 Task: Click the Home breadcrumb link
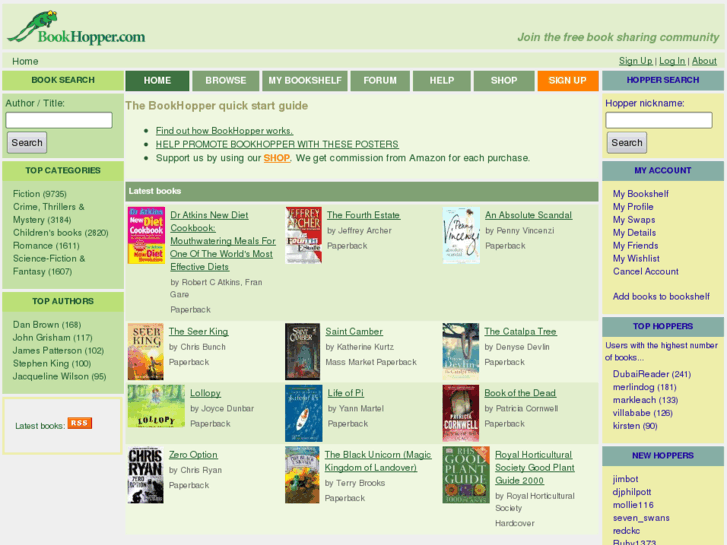(25, 61)
